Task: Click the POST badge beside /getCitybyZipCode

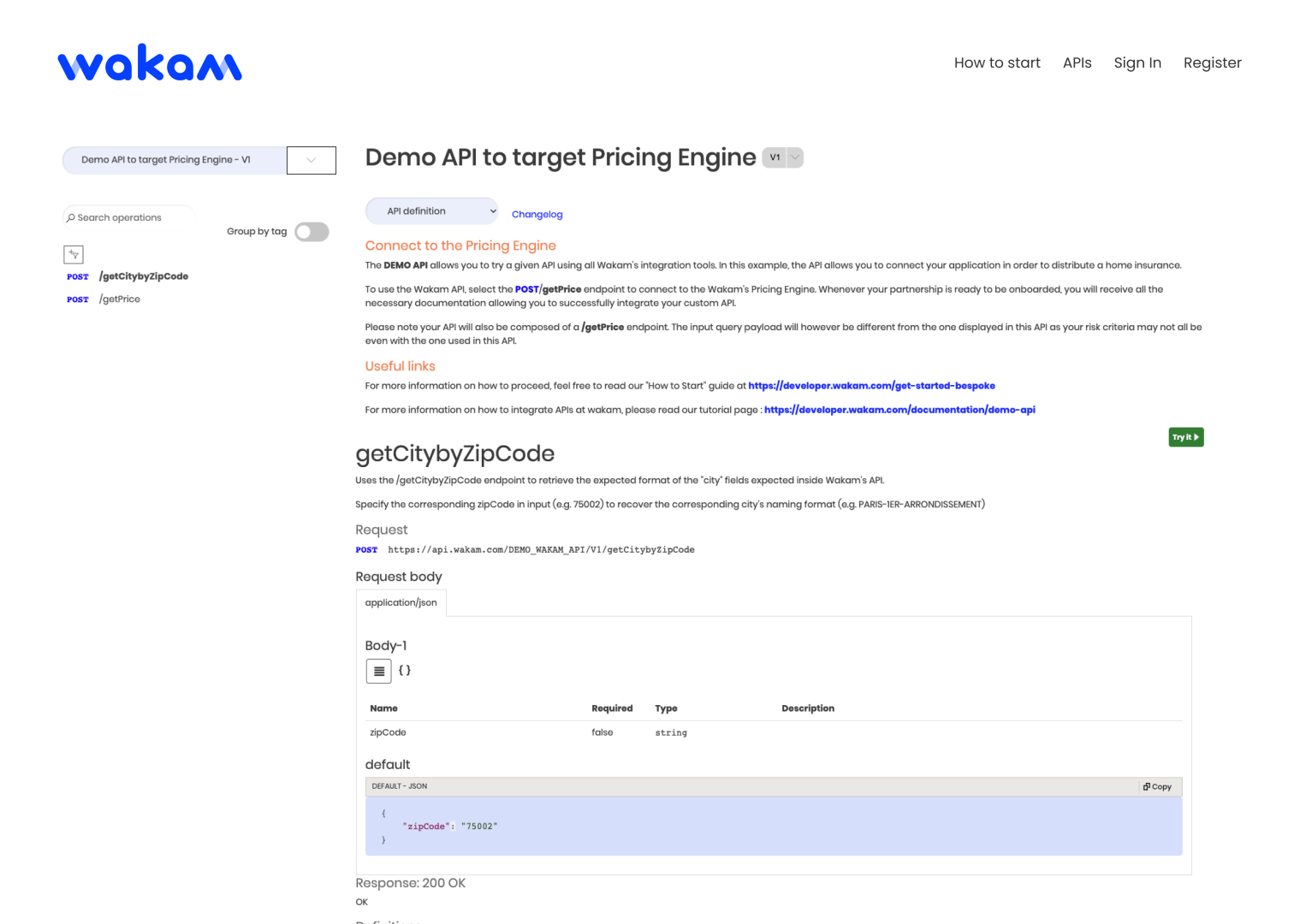Action: click(77, 276)
